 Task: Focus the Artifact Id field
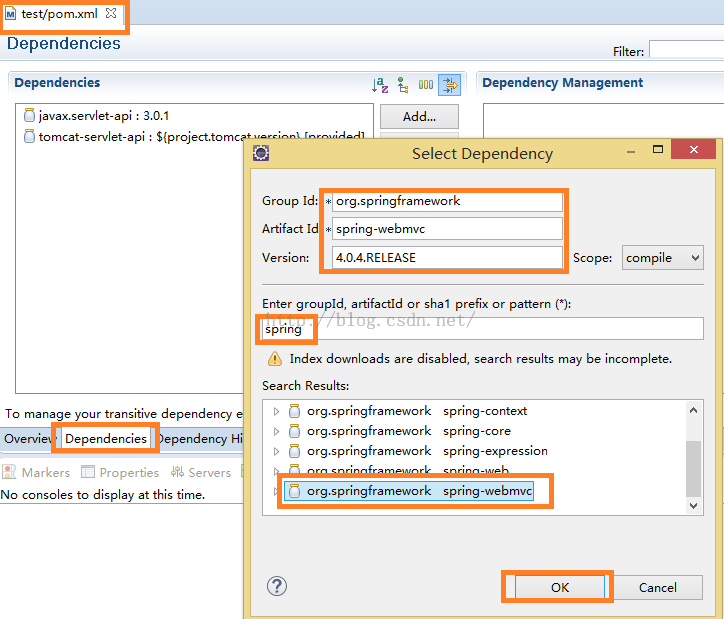tap(447, 229)
